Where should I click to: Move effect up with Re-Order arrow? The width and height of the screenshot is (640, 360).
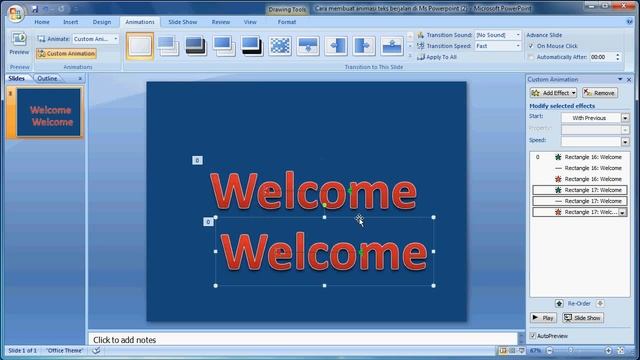click(559, 304)
